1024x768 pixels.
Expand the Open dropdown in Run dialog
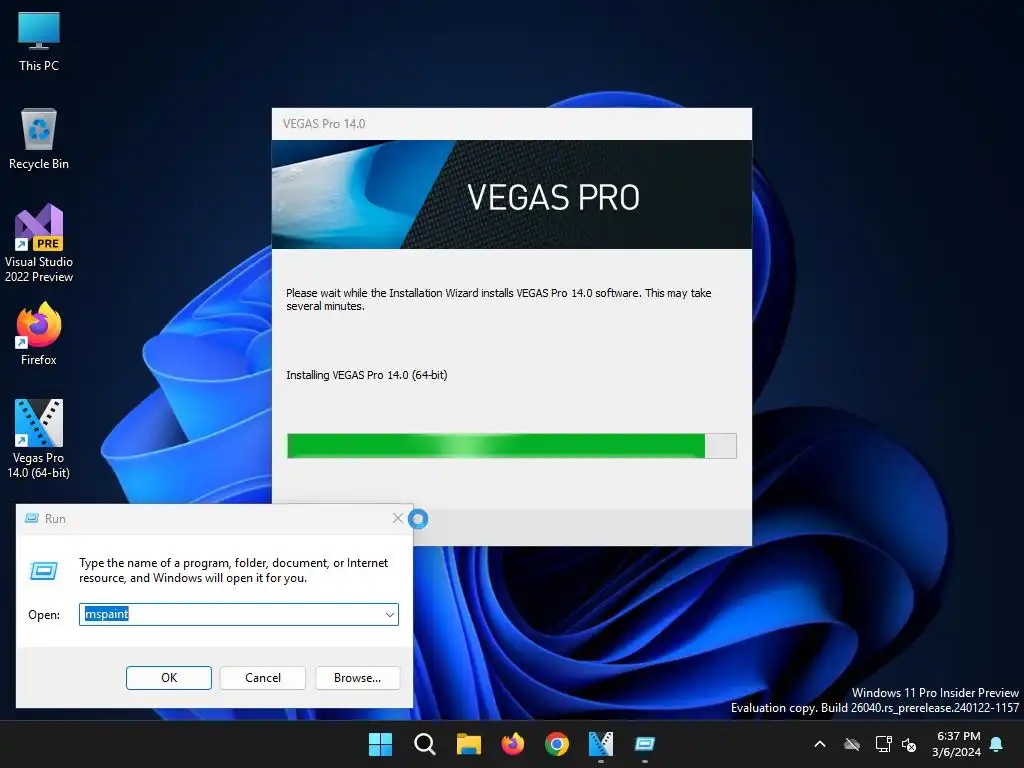(x=389, y=615)
